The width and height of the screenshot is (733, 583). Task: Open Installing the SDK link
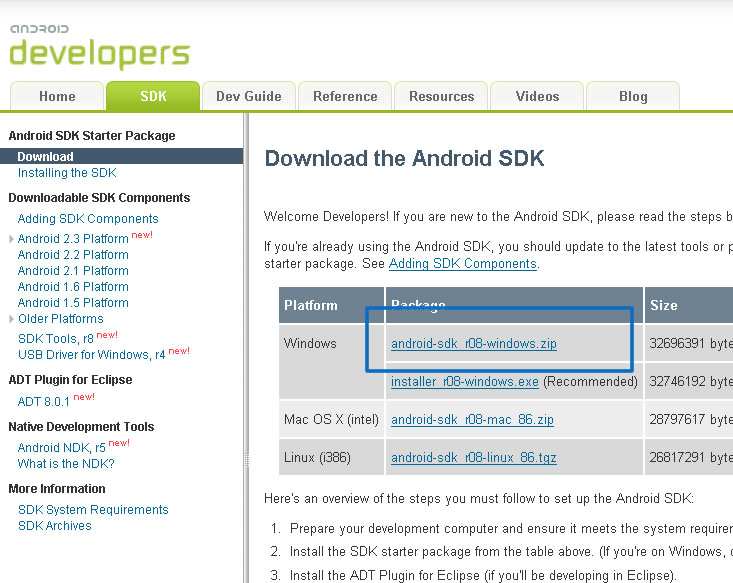click(x=67, y=173)
